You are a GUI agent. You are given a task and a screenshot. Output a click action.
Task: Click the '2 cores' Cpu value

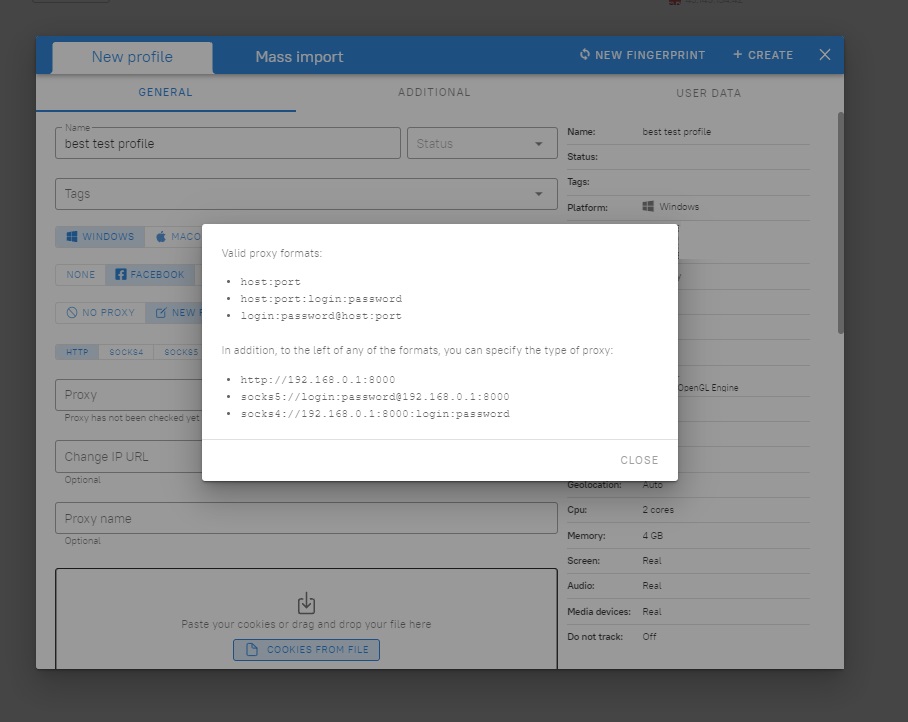[x=658, y=510]
